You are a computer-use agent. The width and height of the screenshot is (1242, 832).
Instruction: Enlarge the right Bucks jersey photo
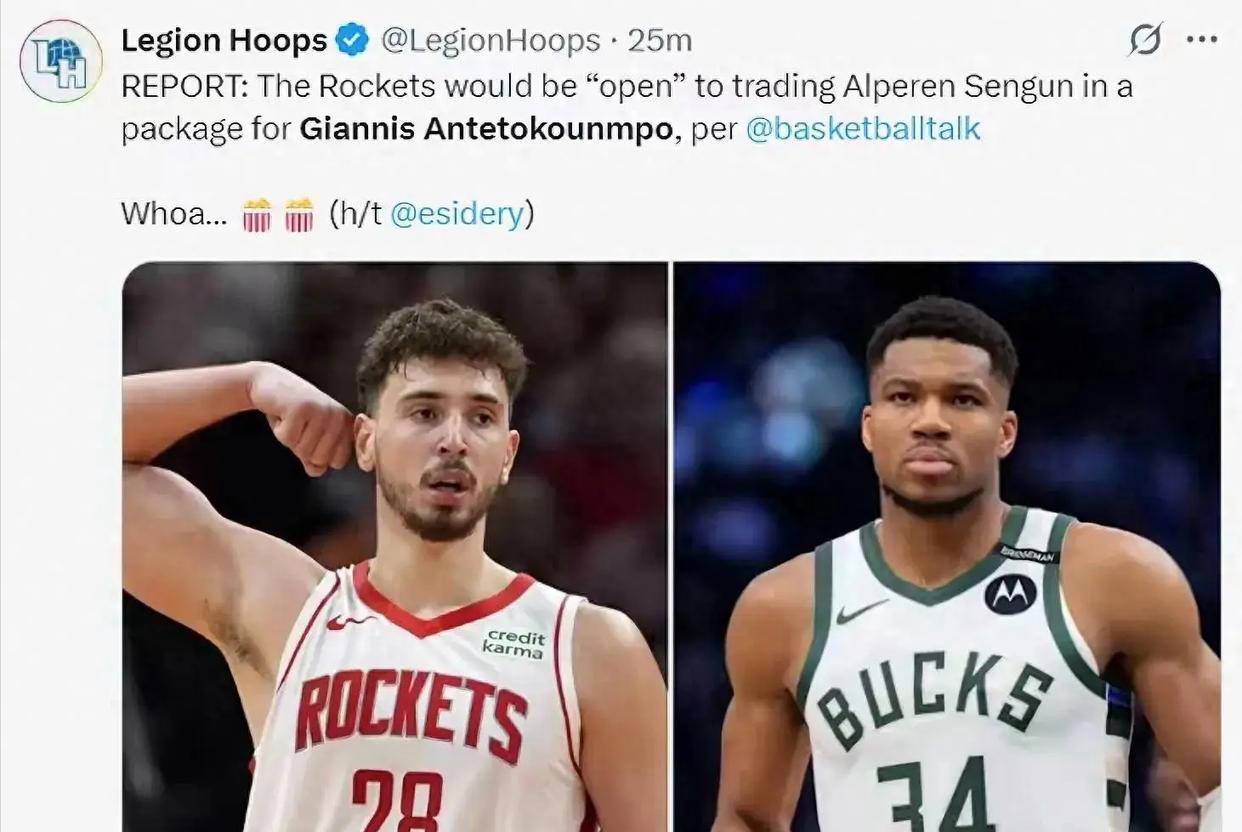tap(947, 547)
